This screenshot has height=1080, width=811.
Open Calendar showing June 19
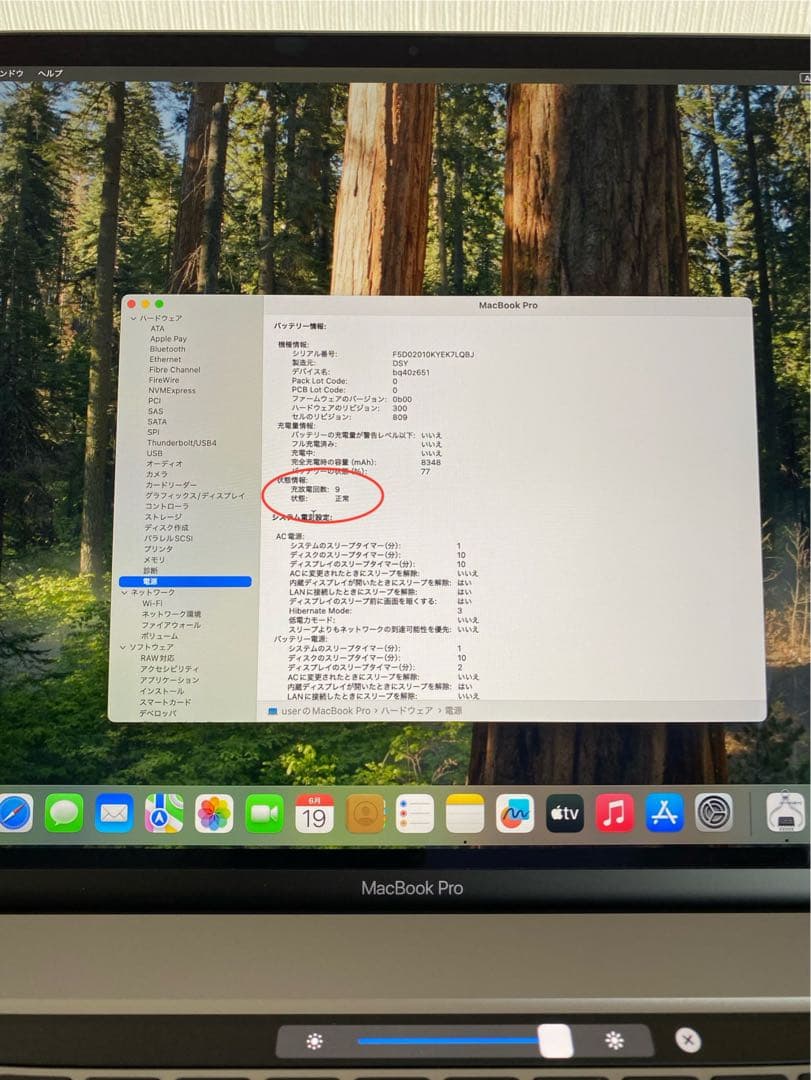(312, 814)
